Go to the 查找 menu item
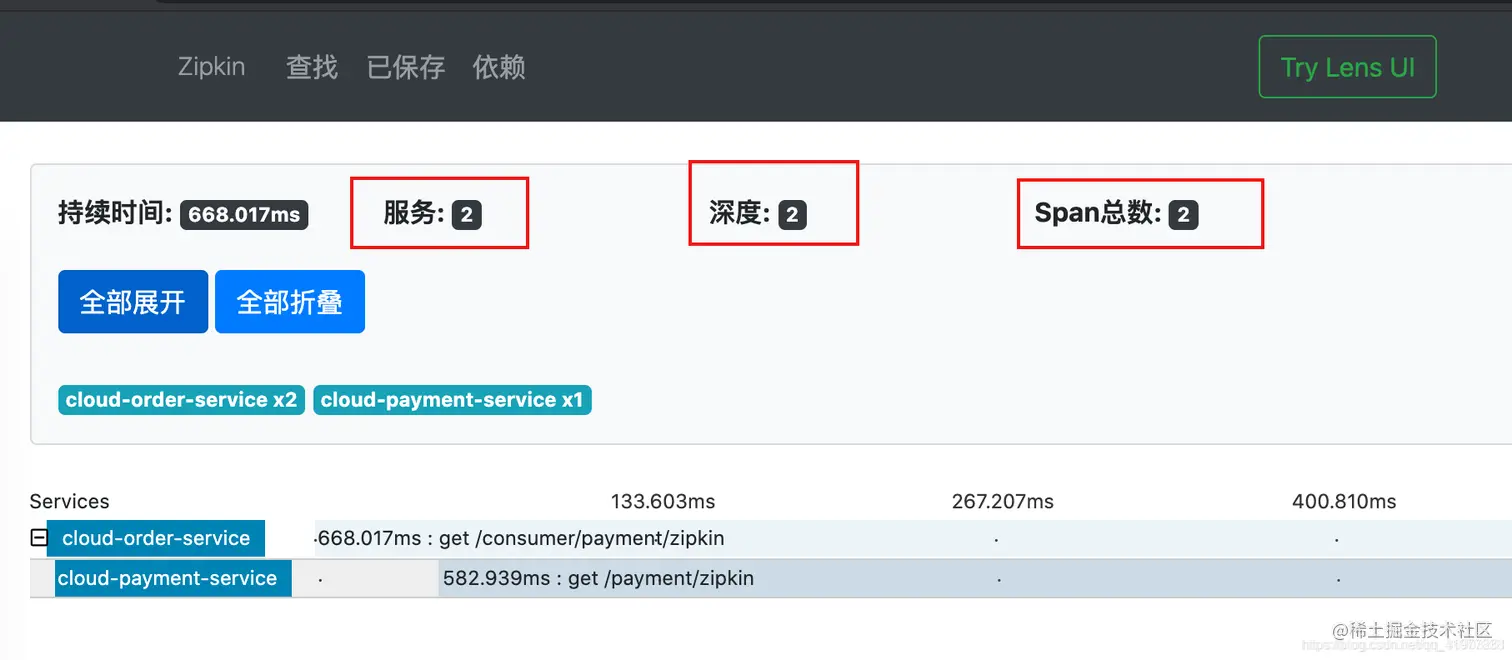 (312, 67)
